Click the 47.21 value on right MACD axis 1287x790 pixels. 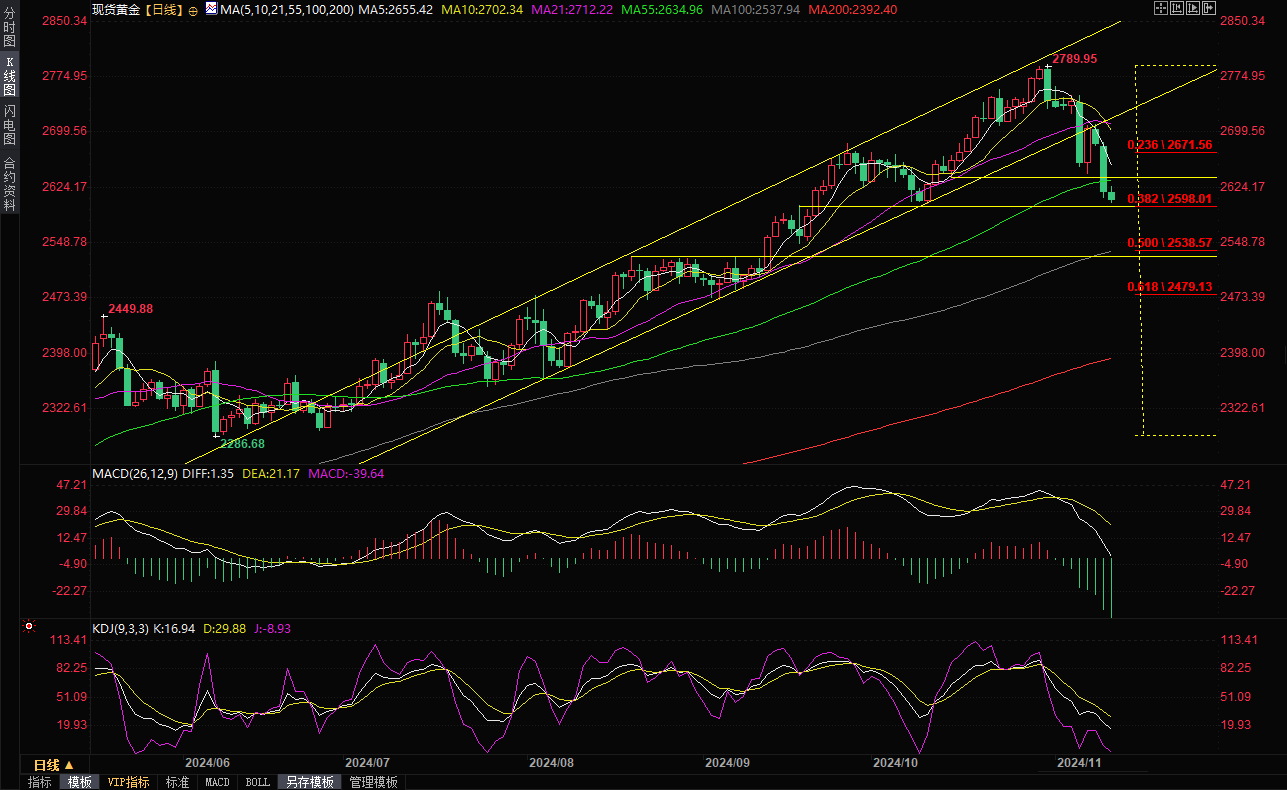coord(1236,485)
